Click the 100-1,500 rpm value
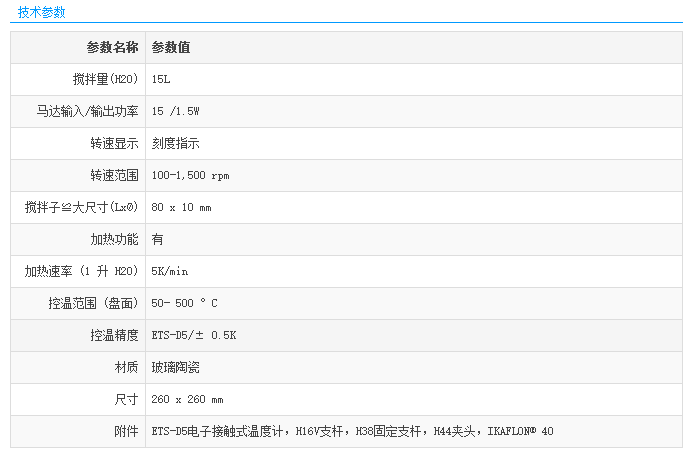Screen dimensions: 697x457 (x=190, y=176)
